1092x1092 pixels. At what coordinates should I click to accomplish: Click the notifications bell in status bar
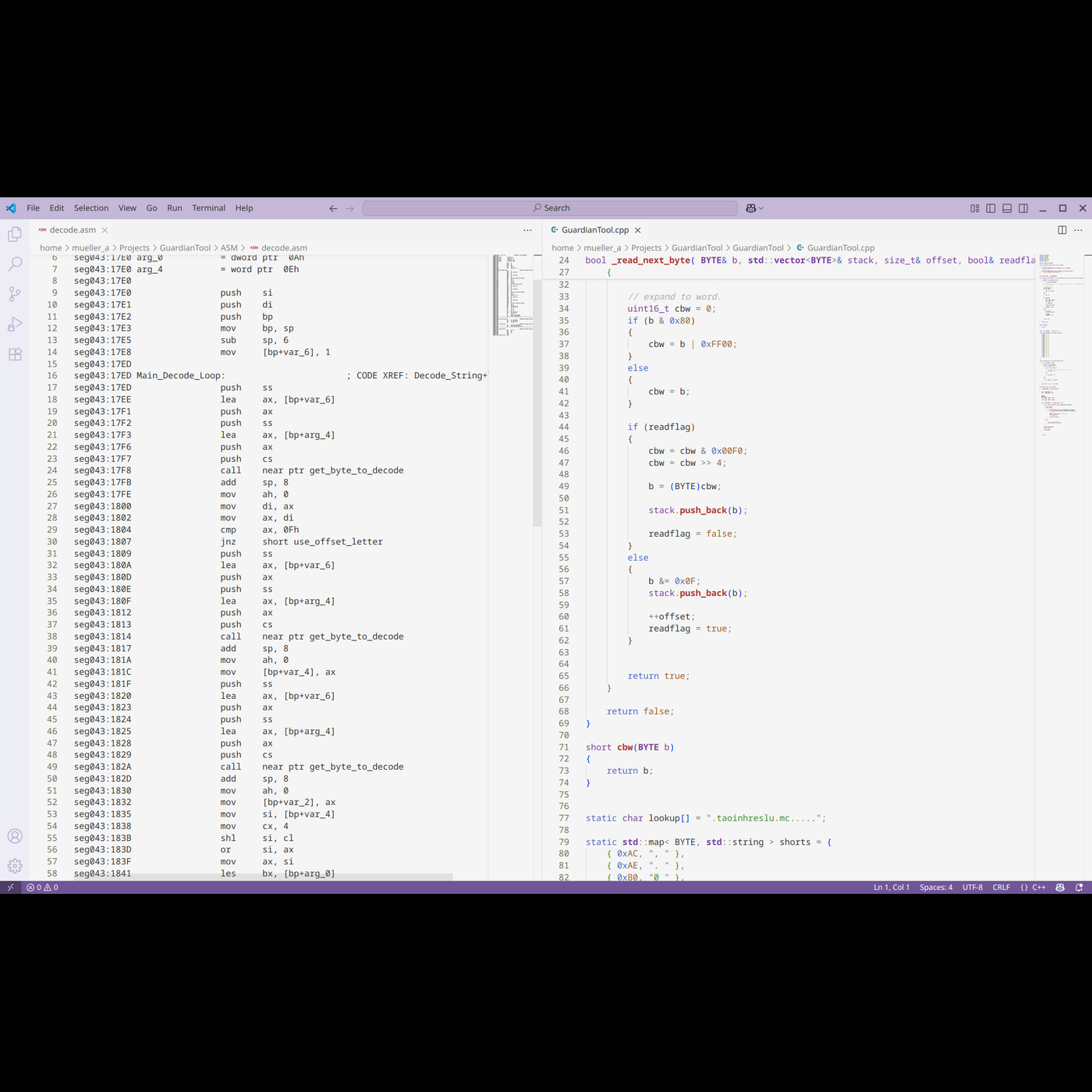click(1079, 888)
